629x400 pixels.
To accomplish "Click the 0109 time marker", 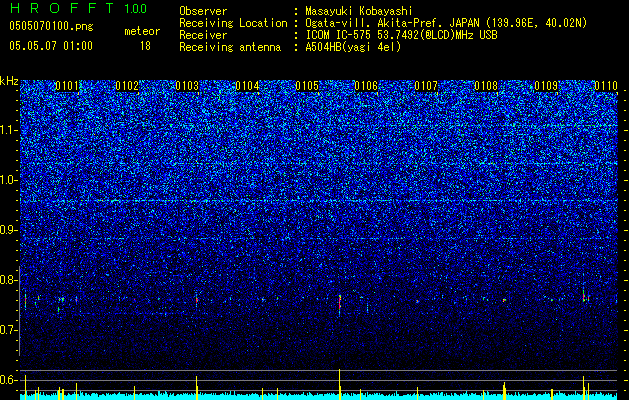I will click(546, 86).
